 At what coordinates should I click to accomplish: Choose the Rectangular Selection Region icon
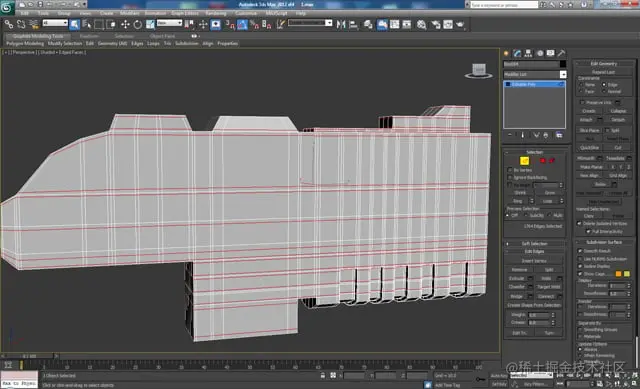99,24
